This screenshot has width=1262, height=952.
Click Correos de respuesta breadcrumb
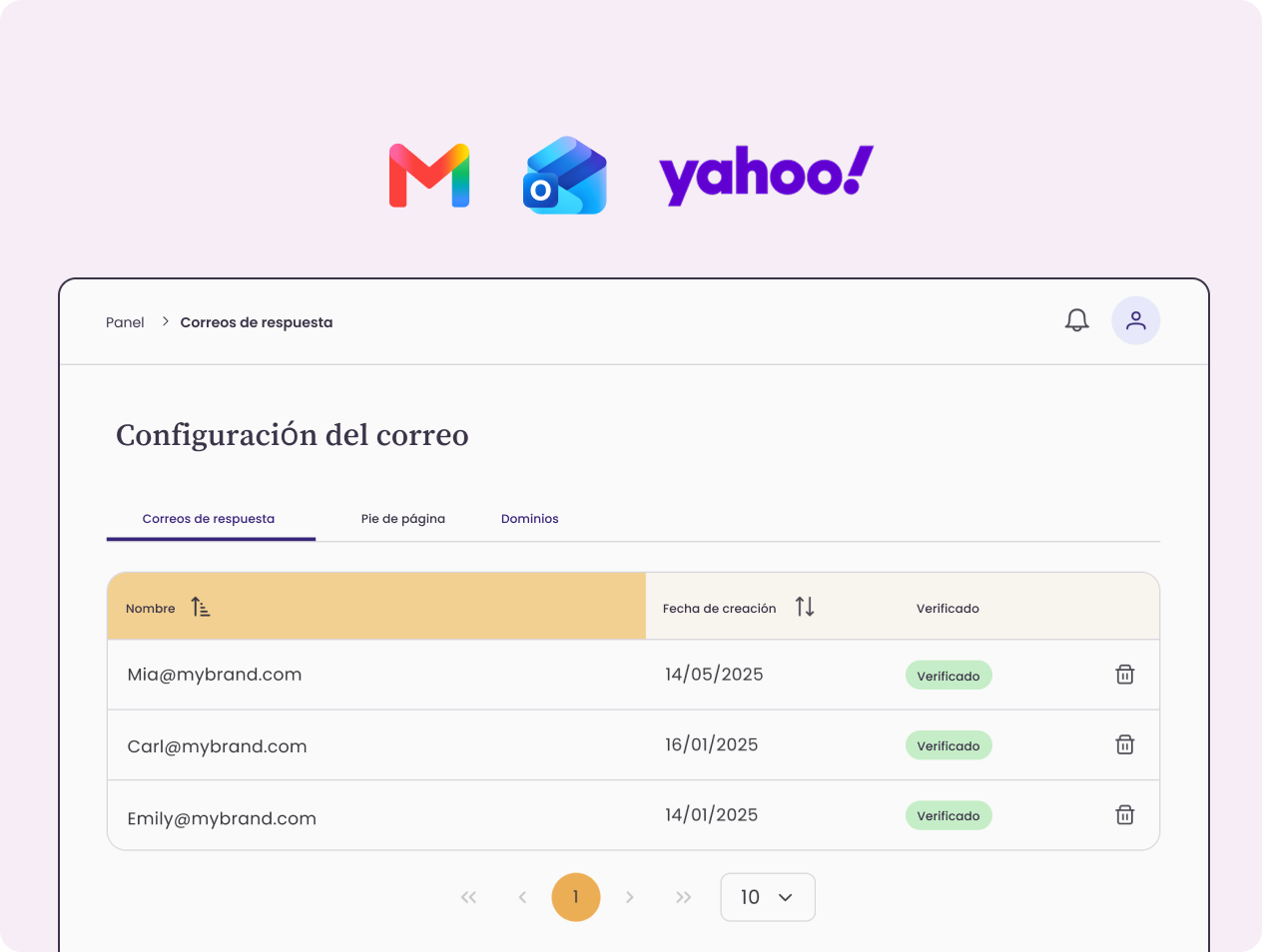(x=257, y=322)
